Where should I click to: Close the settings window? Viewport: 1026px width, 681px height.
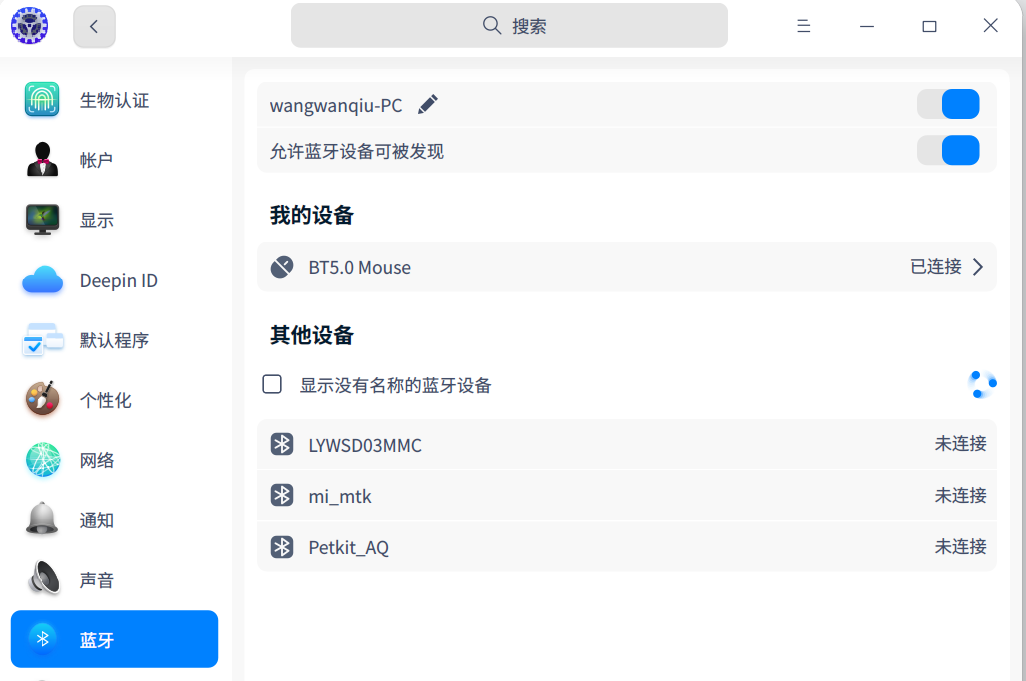991,26
